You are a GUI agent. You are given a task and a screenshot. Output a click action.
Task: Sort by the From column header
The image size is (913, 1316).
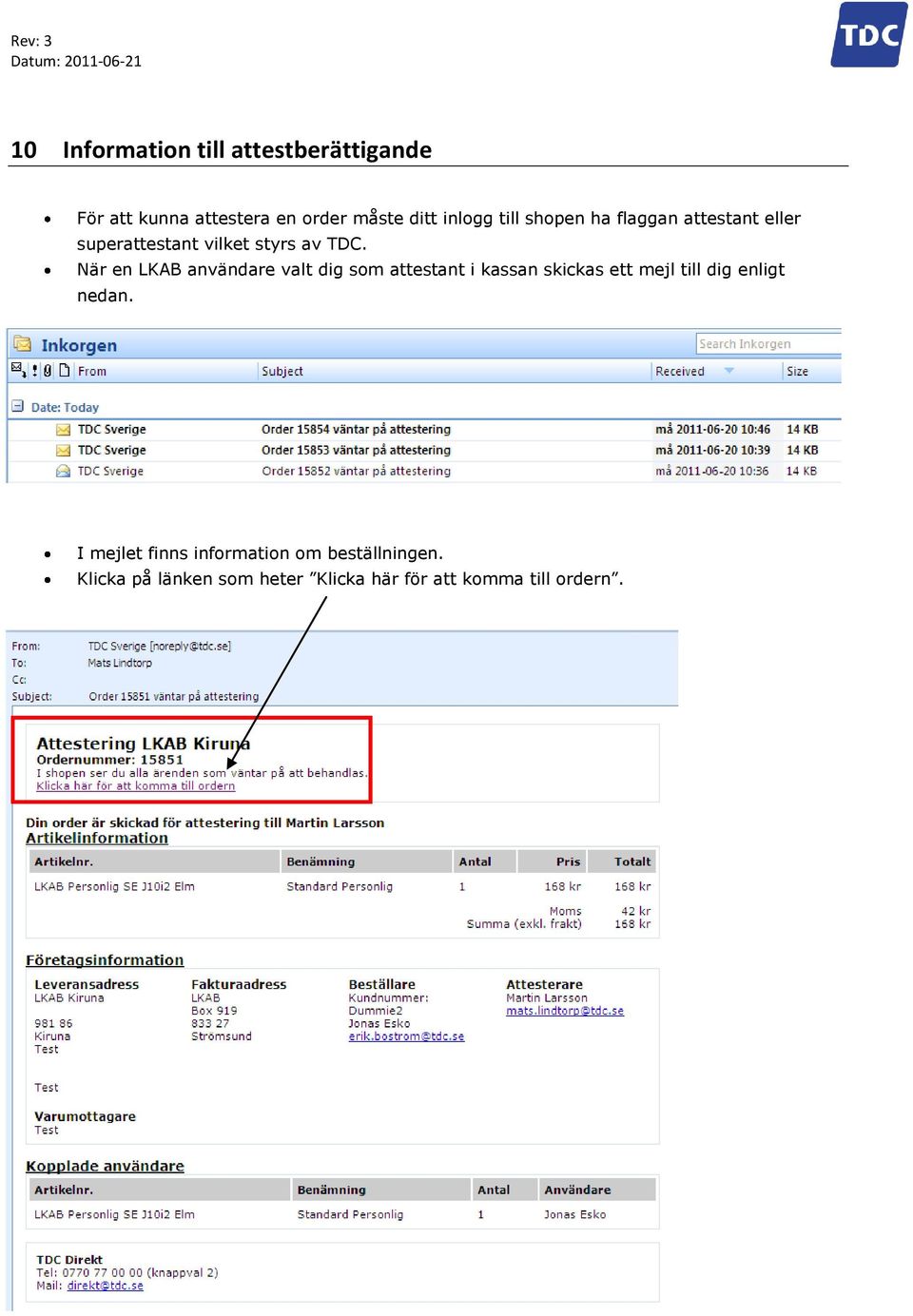[92, 372]
